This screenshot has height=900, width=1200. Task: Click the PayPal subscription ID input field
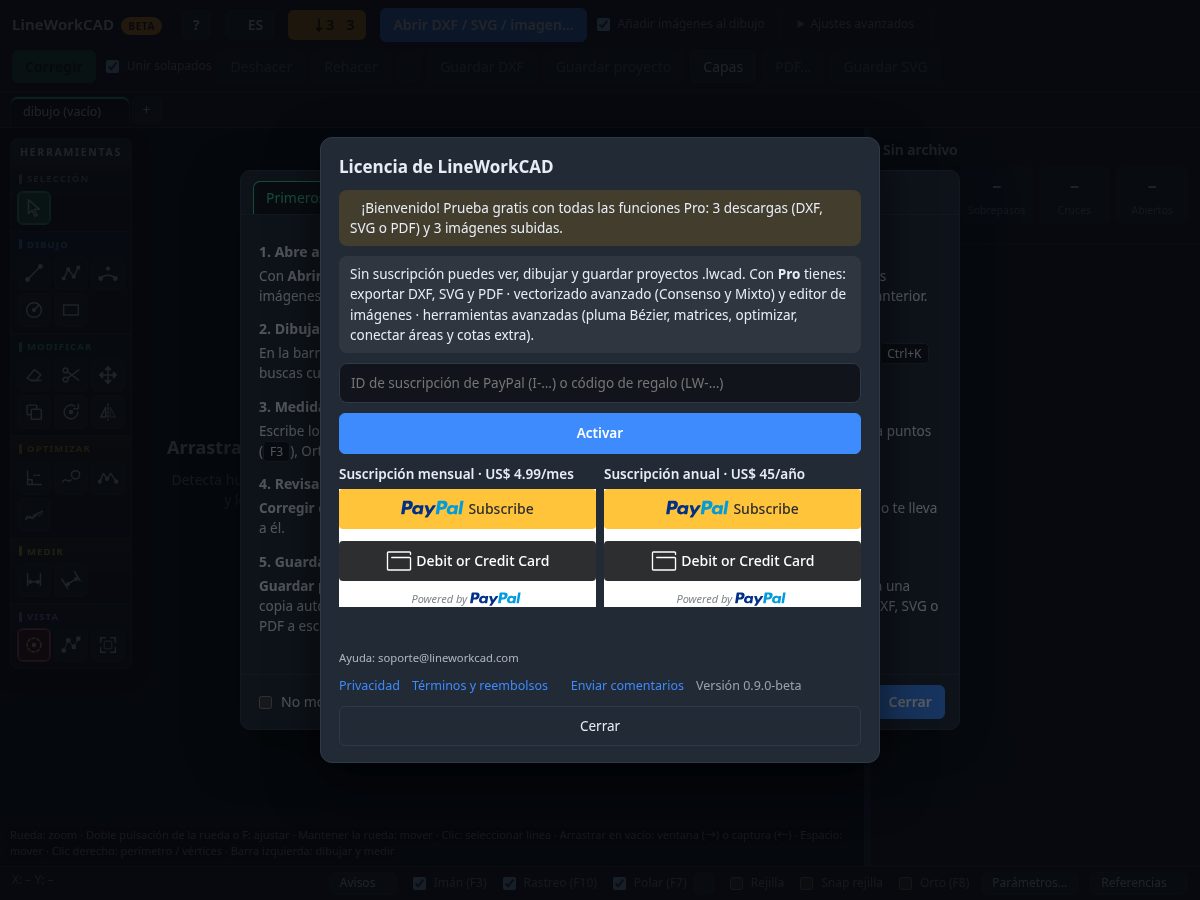click(600, 383)
